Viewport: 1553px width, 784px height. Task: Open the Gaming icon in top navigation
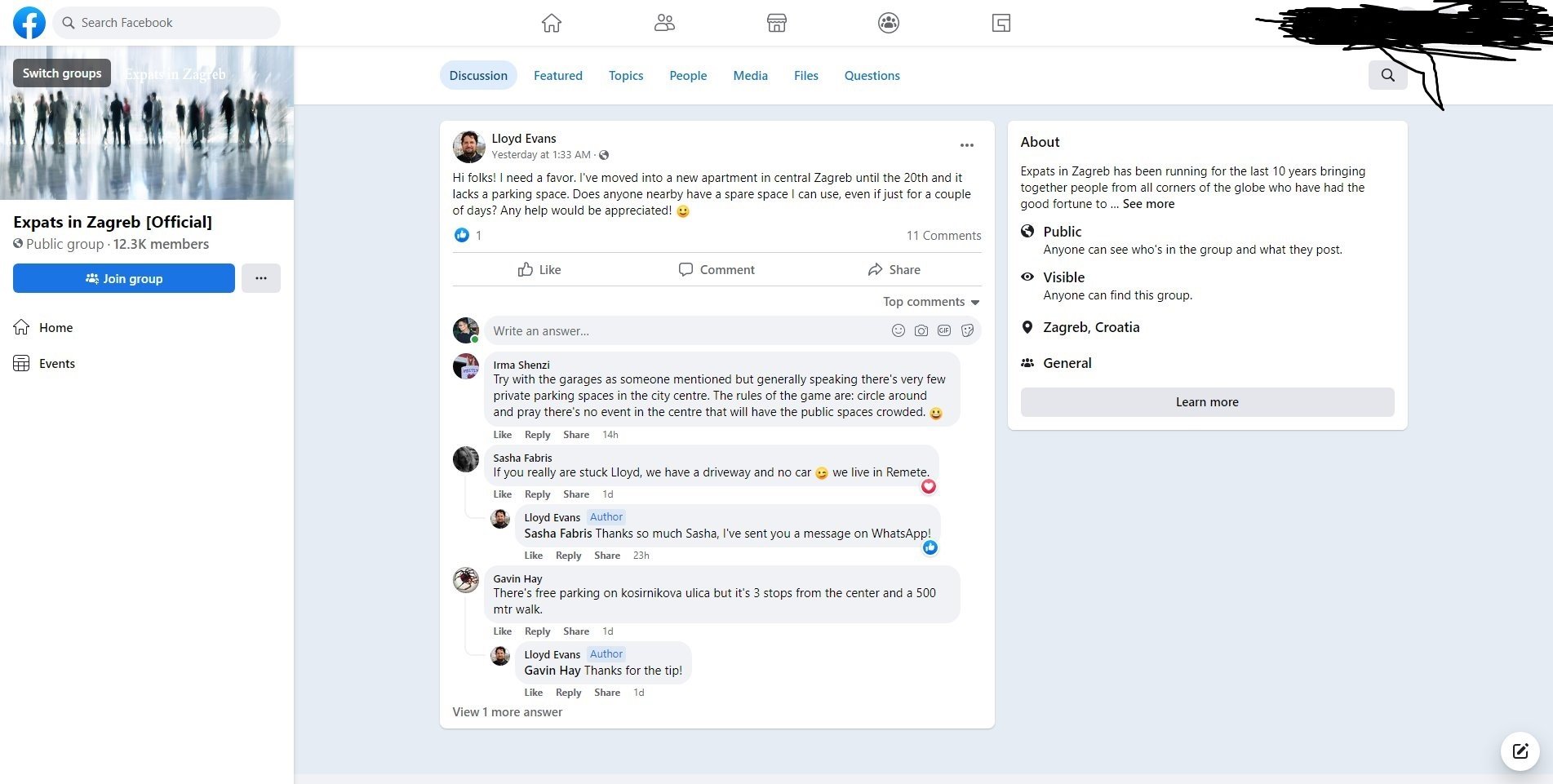1001,23
